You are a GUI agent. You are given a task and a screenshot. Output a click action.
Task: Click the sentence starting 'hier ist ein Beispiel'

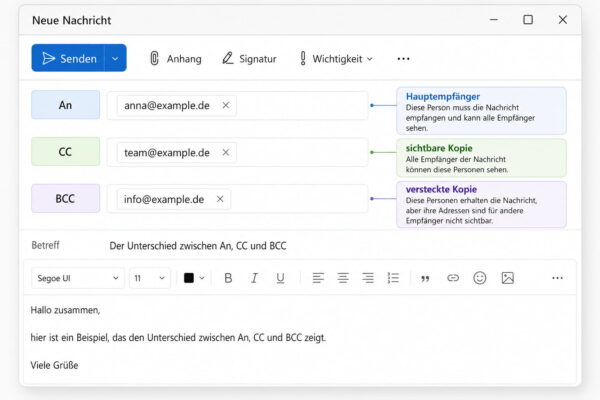coord(178,338)
